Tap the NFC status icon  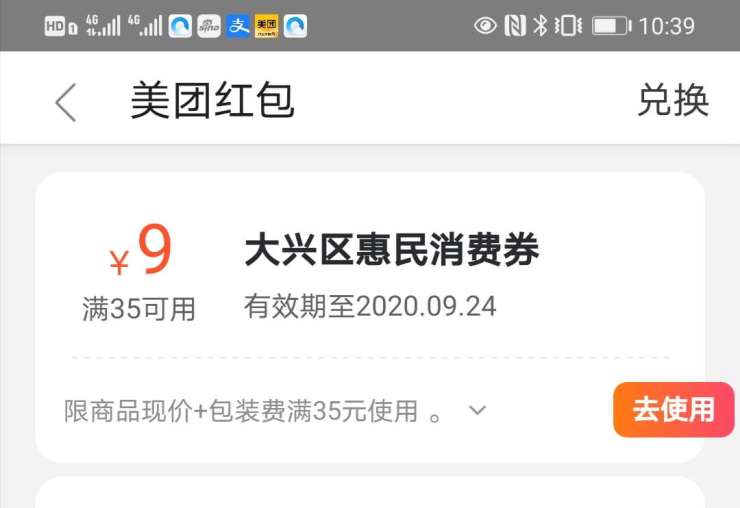(x=515, y=25)
